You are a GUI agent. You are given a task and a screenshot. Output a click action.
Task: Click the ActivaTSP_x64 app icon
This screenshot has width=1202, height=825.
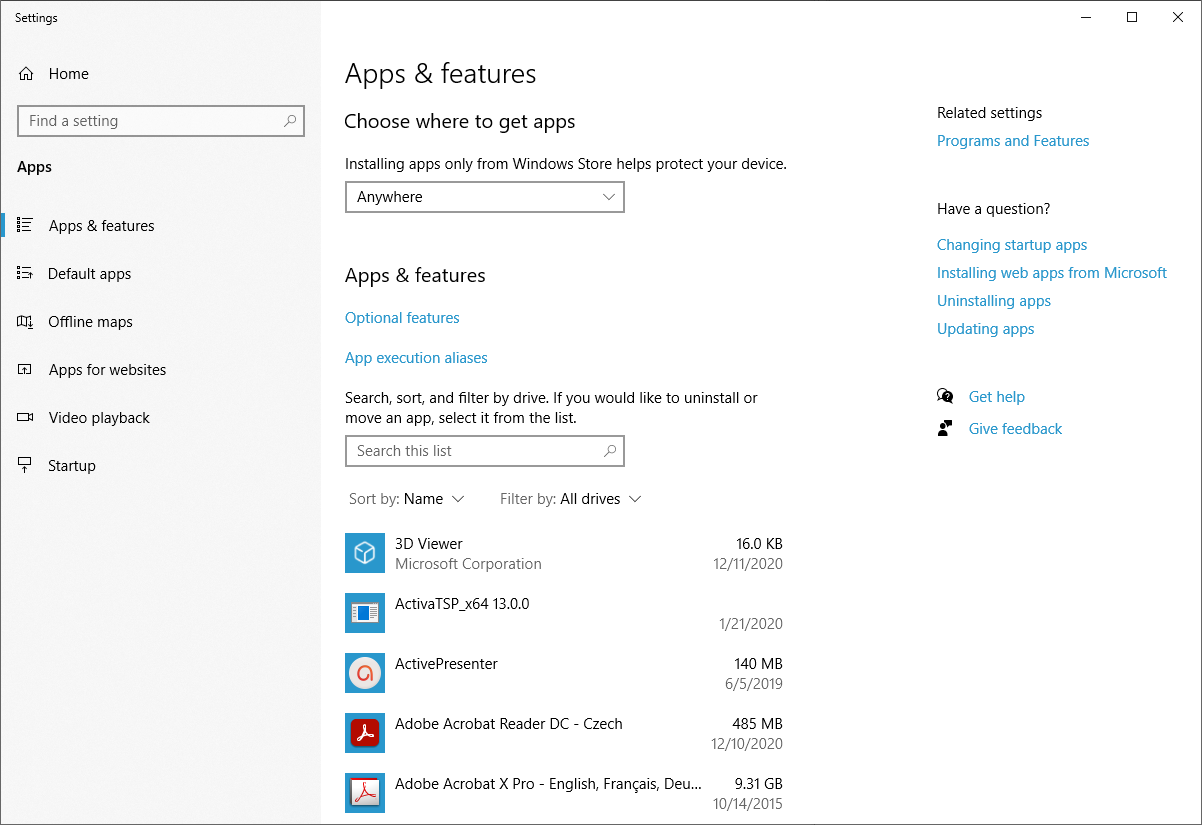[365, 613]
